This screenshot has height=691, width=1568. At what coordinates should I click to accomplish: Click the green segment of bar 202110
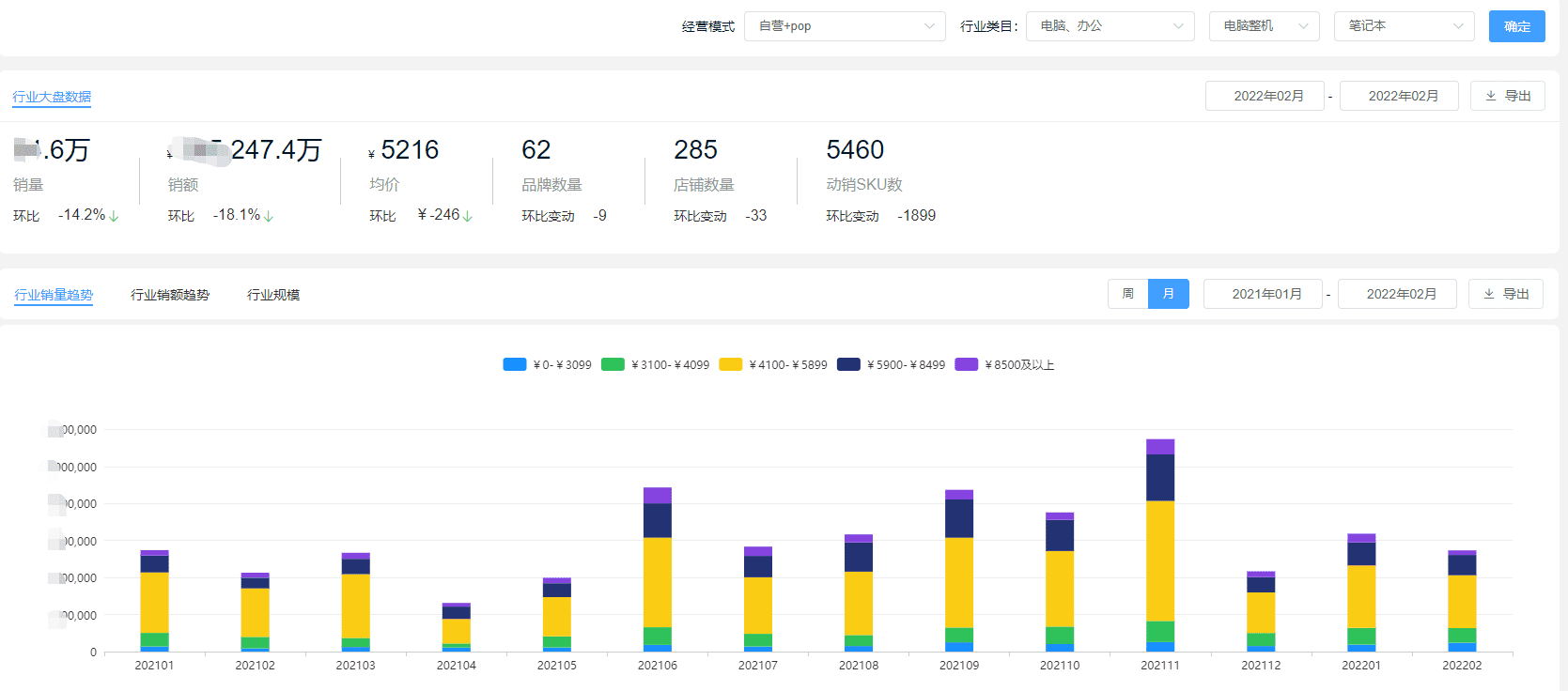1060,636
